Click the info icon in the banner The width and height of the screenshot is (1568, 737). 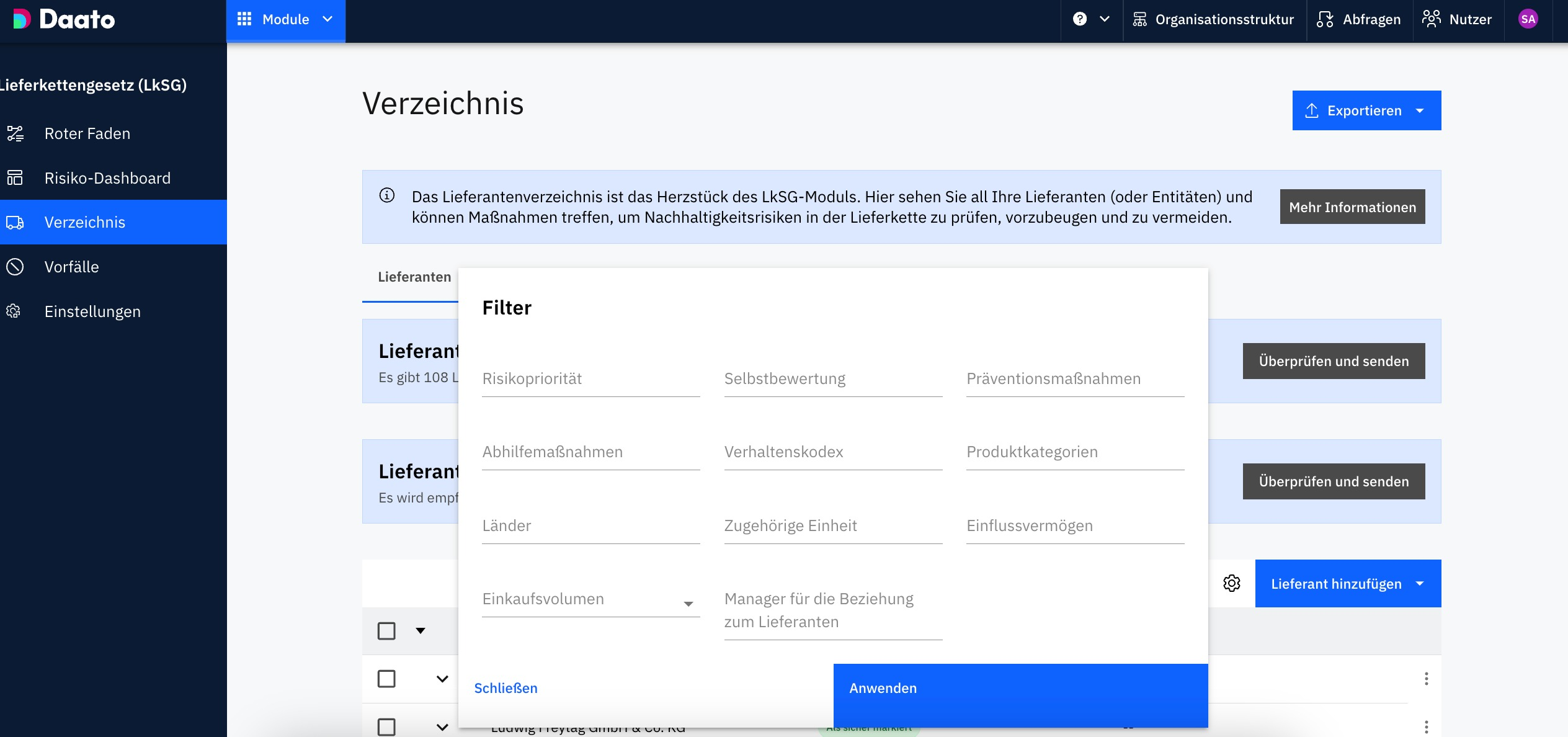(x=387, y=196)
